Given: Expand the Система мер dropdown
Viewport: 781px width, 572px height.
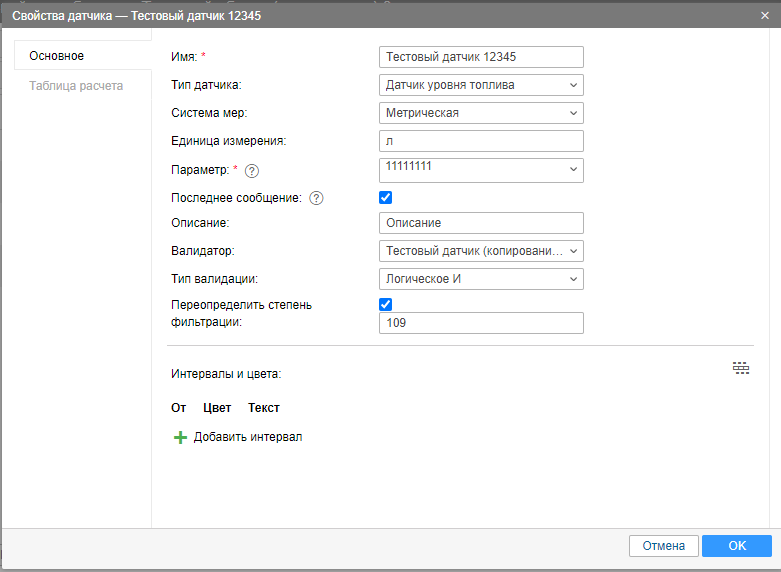Looking at the screenshot, I should click(481, 113).
